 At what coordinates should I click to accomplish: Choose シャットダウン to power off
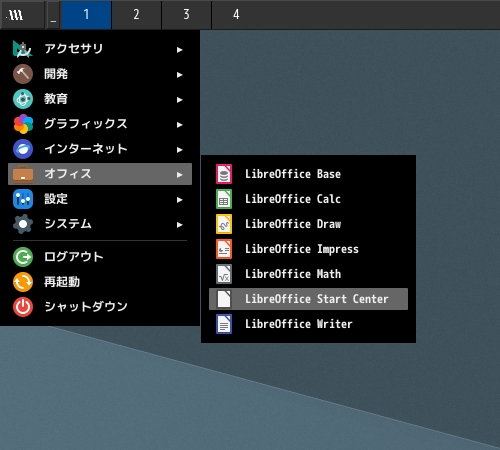100,307
